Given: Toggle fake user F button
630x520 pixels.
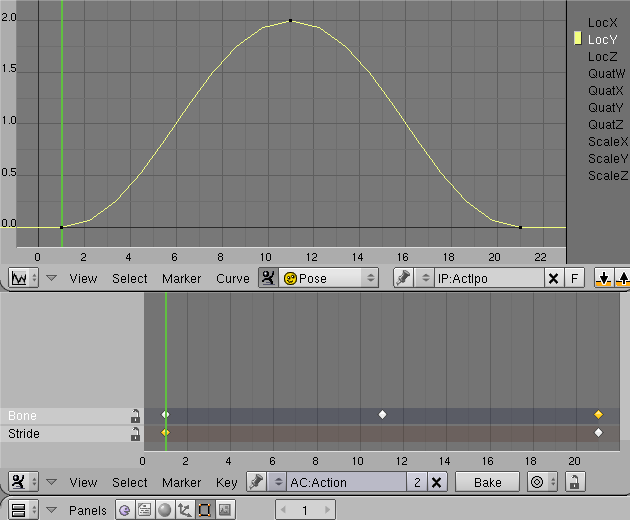Looking at the screenshot, I should tap(575, 278).
